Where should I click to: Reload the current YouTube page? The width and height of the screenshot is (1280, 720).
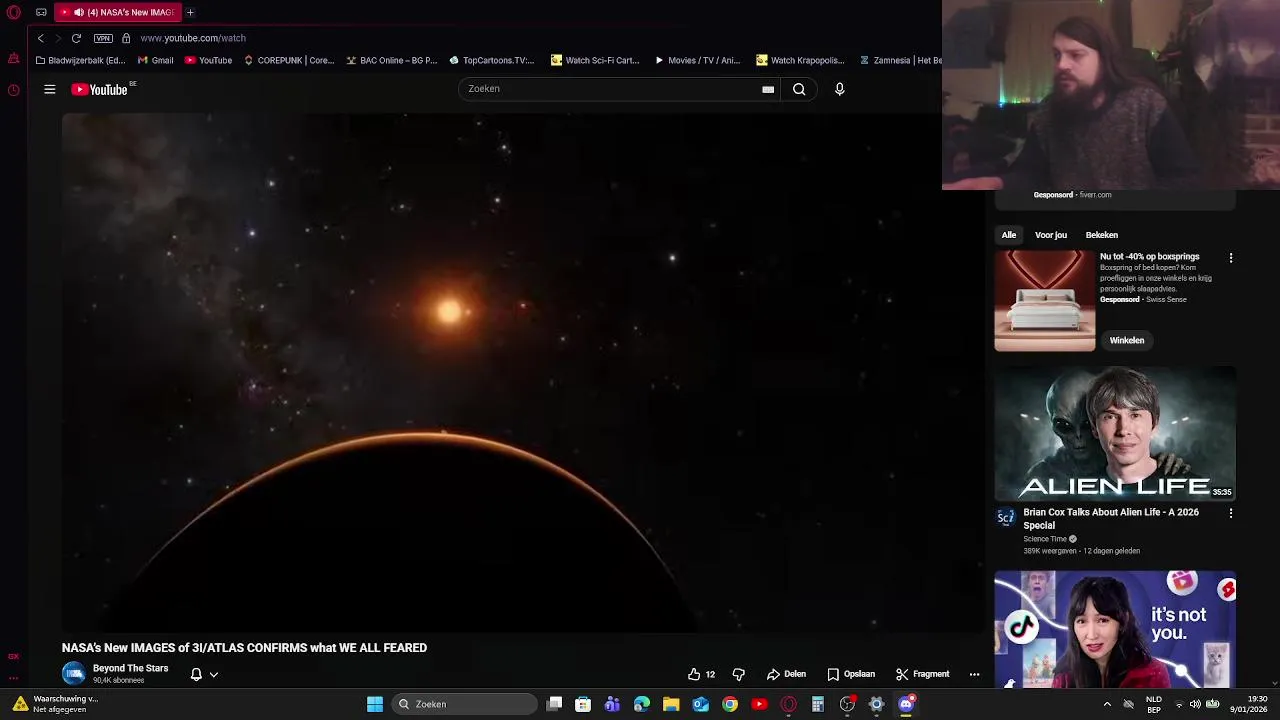pyautogui.click(x=76, y=38)
